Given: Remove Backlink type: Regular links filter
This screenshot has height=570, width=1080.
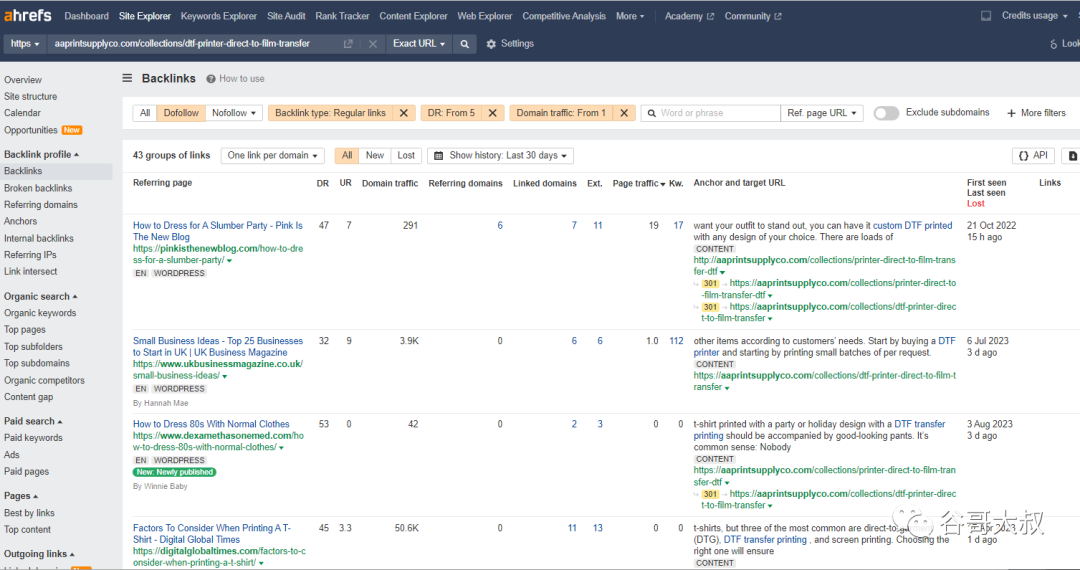Looking at the screenshot, I should (404, 113).
